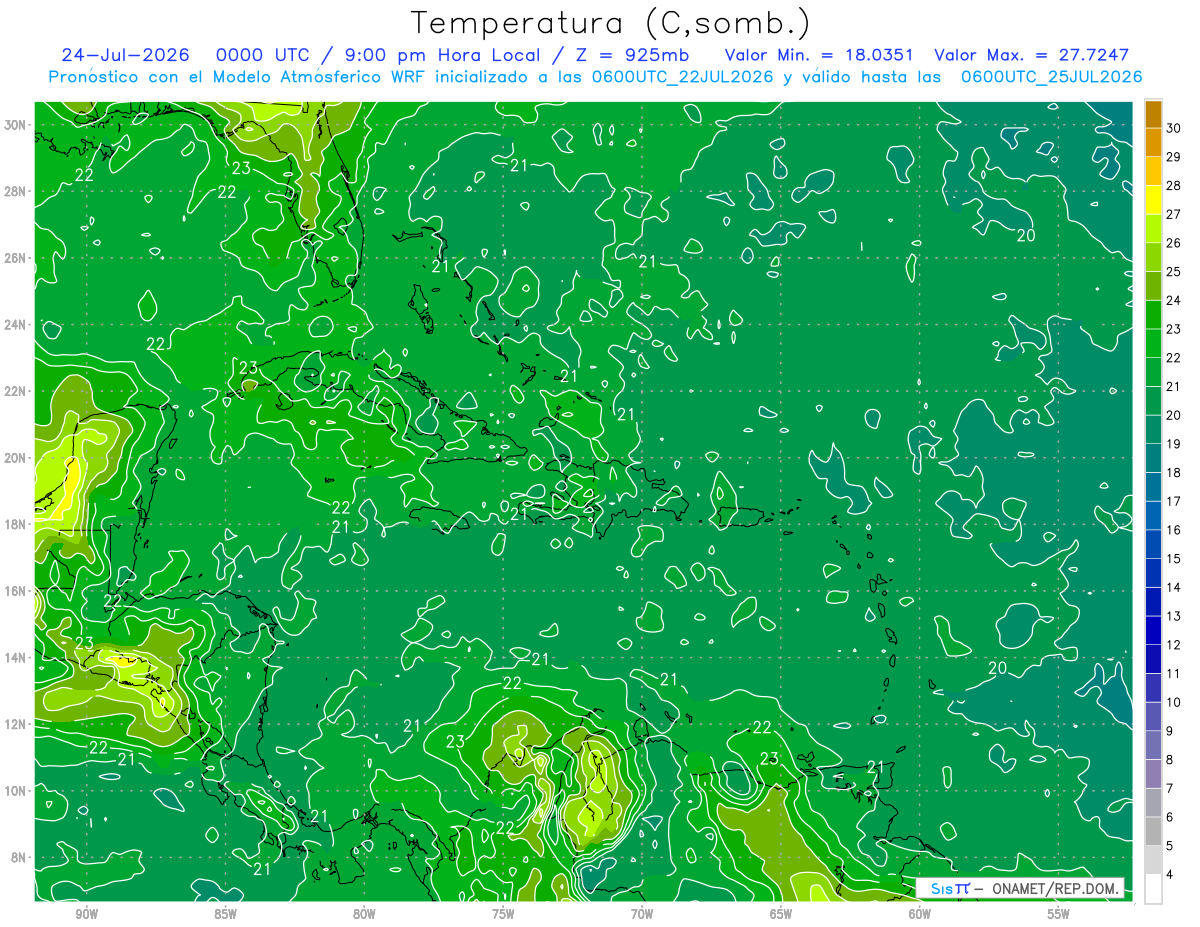Select initialization time "0600UTC_22JUL2026"
Screen dimensions: 1200x927
tap(683, 76)
